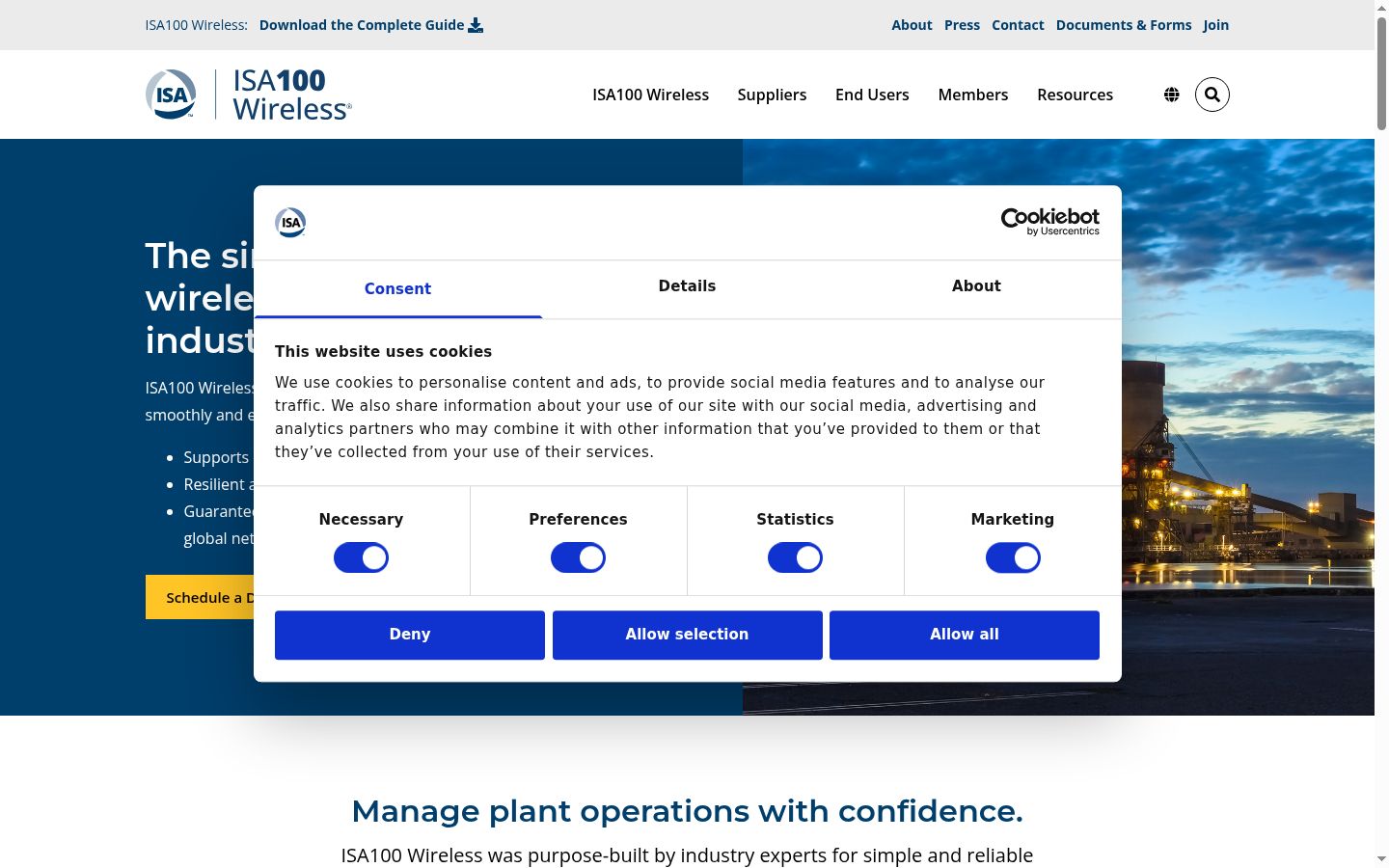The image size is (1389, 868).
Task: Open the Contact link
Action: [1018, 25]
